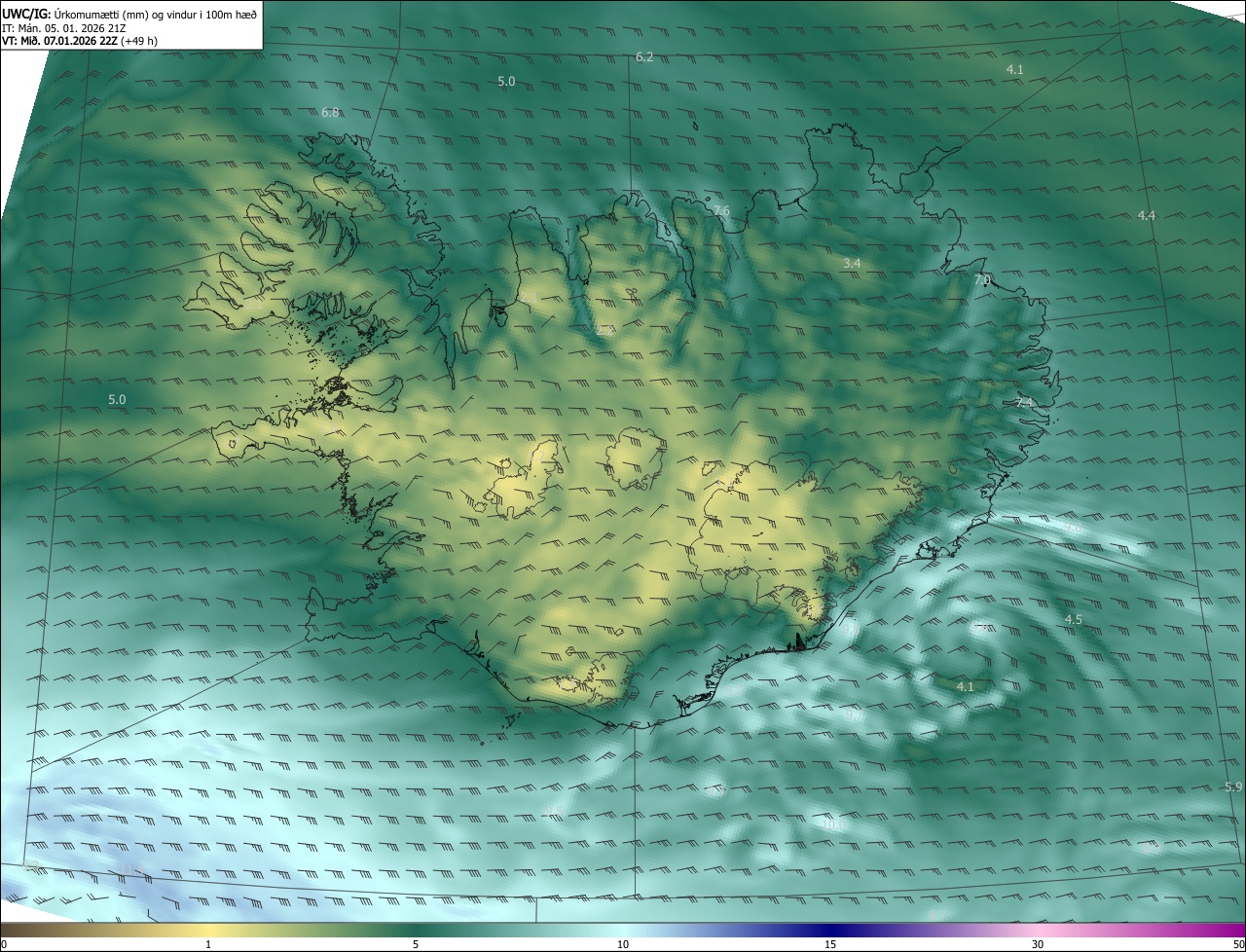Select the 4.4 value on the map
This screenshot has height=952, width=1246.
[x=1147, y=215]
